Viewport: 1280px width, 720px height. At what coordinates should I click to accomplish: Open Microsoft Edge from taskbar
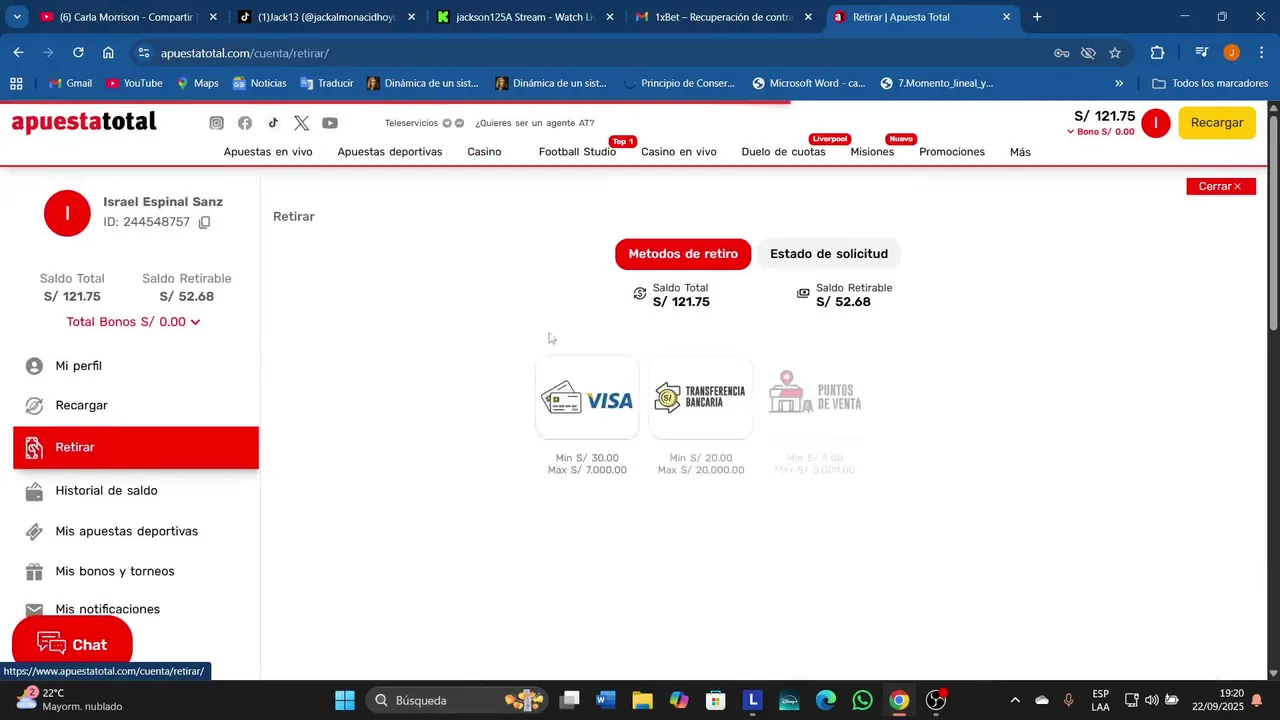coord(825,700)
